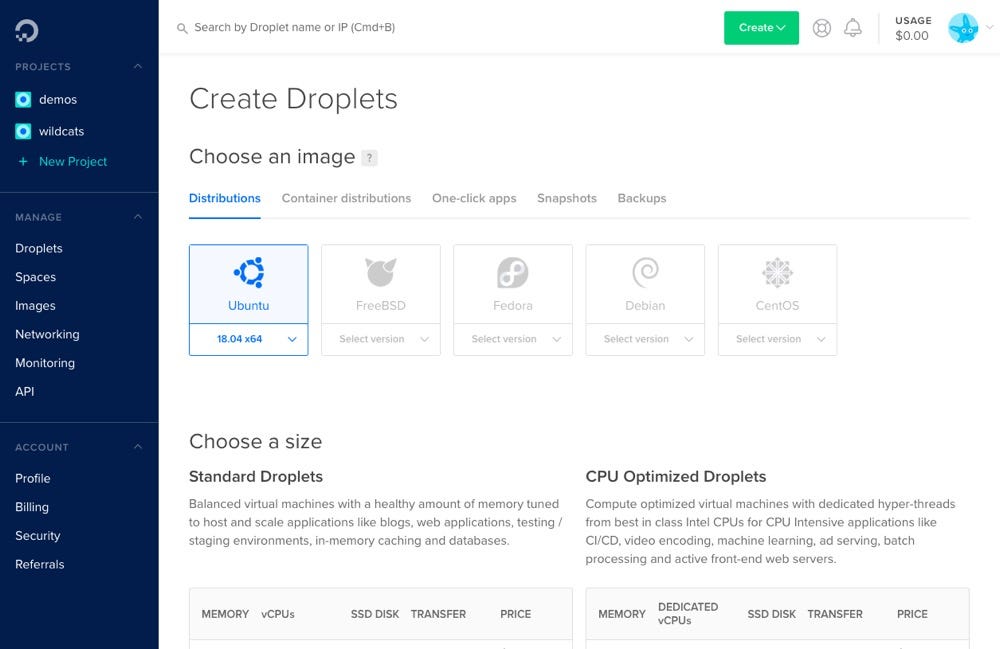Image resolution: width=1000 pixels, height=649 pixels.
Task: Switch to the One-click apps tab
Action: point(474,198)
